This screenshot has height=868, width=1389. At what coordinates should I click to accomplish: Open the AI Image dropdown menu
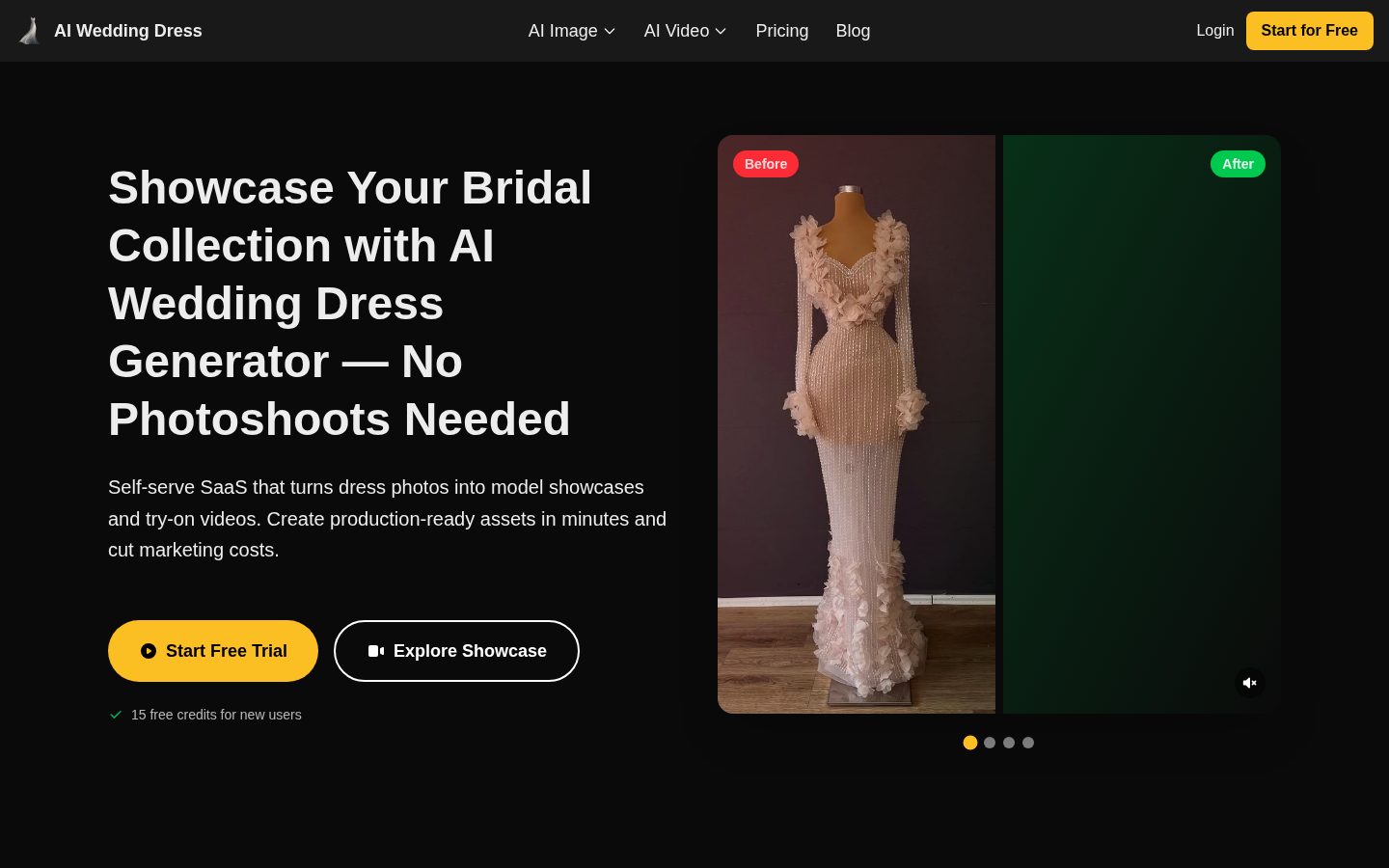pyautogui.click(x=572, y=31)
